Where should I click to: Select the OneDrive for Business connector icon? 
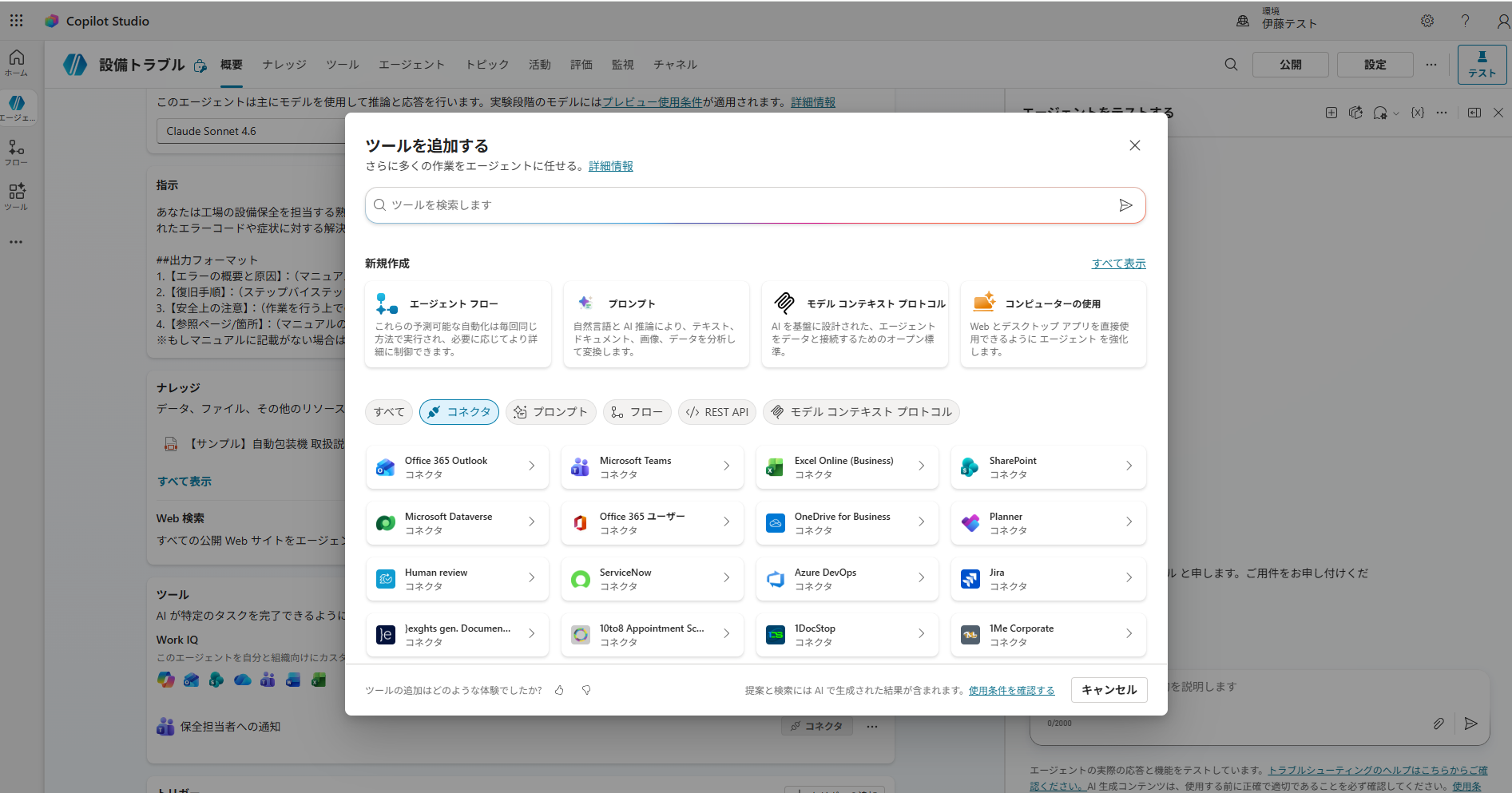[776, 523]
